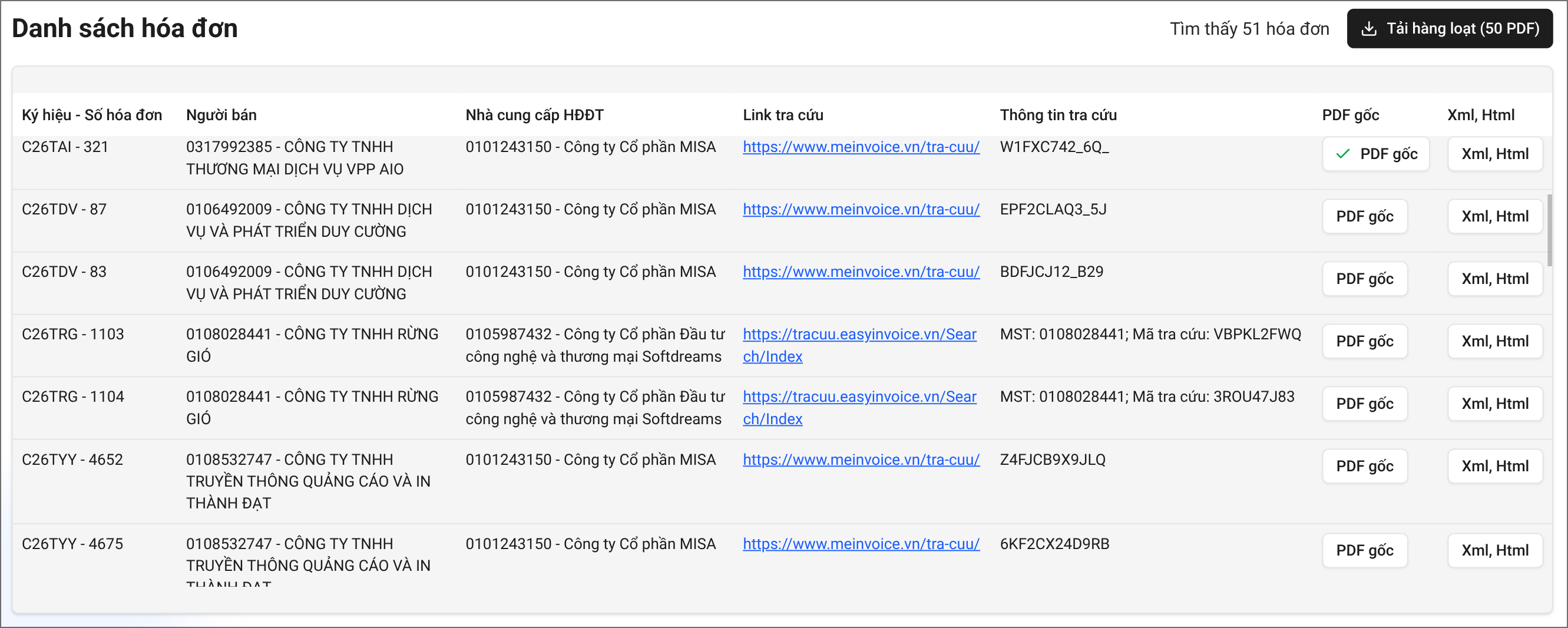
Task: Open meinvoice lookup link for C26TAI - 321
Action: 861,147
